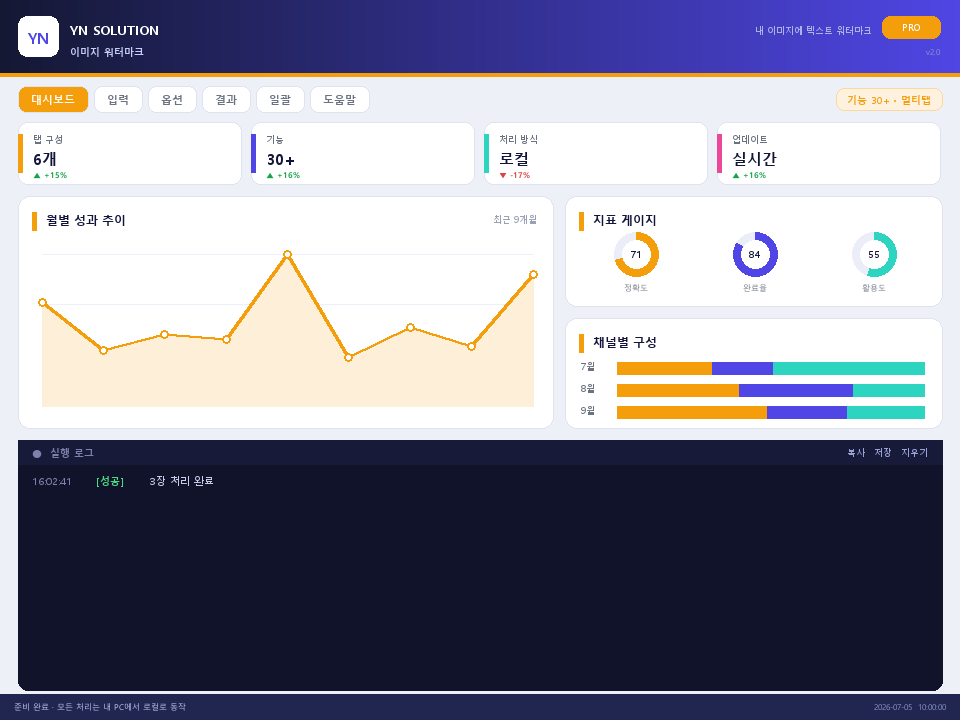Open the 옵션 tab
Viewport: 960px width, 720px height.
[x=172, y=100]
